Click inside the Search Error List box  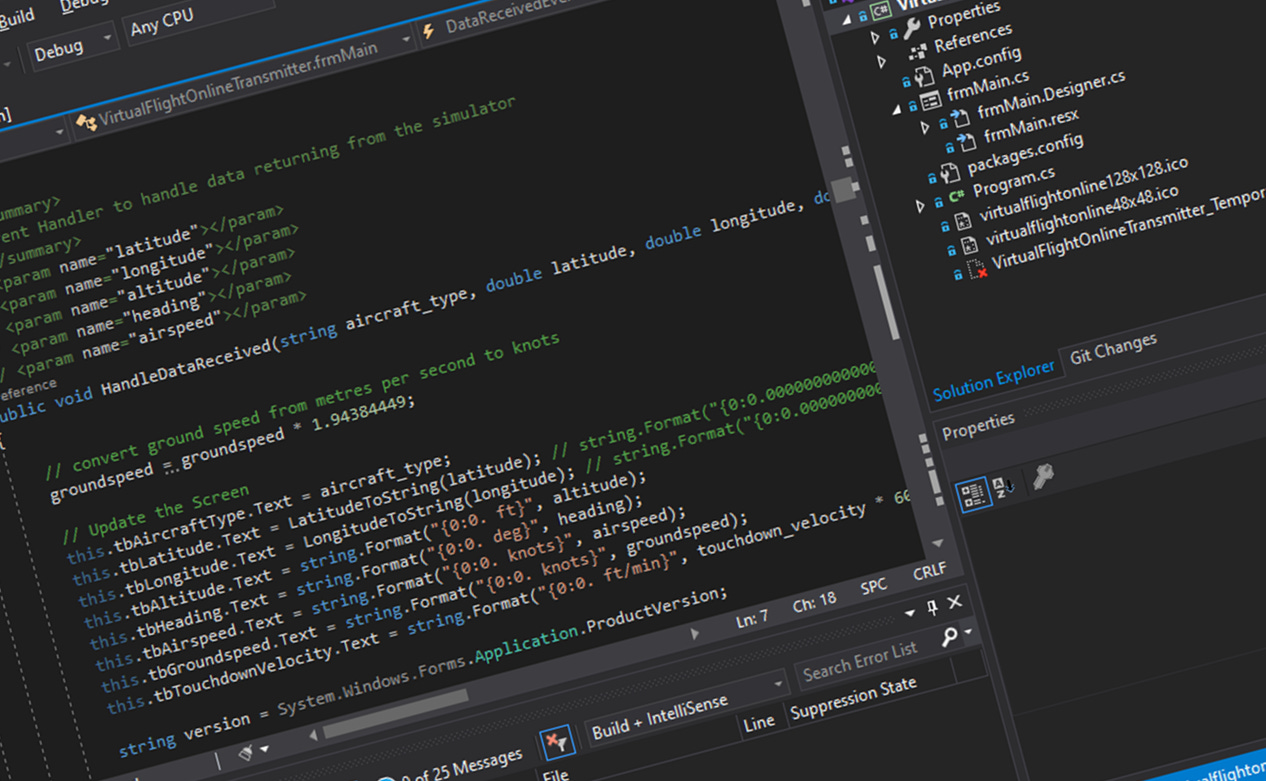coord(860,661)
